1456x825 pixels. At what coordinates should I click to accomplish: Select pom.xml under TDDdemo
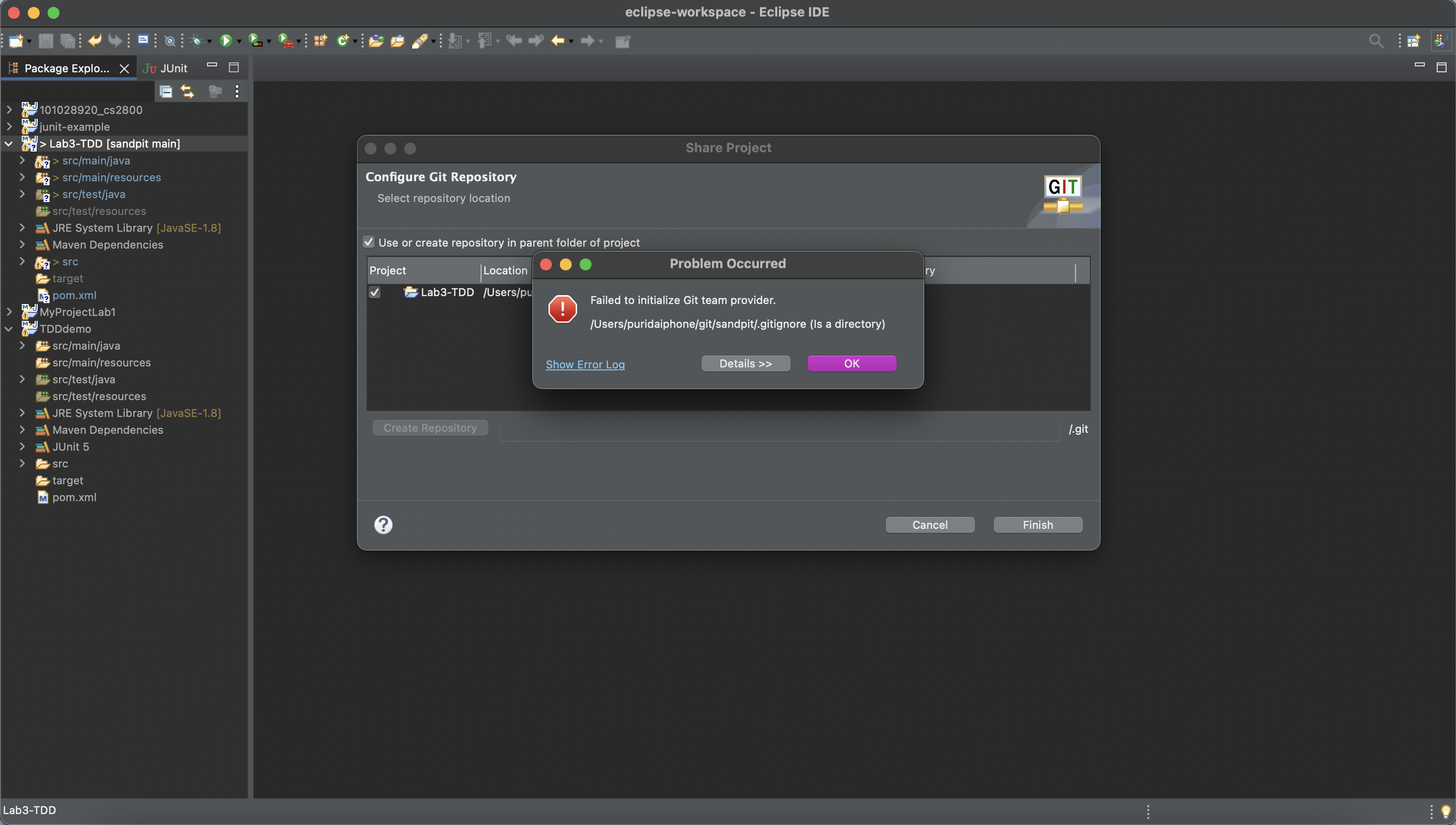click(74, 497)
